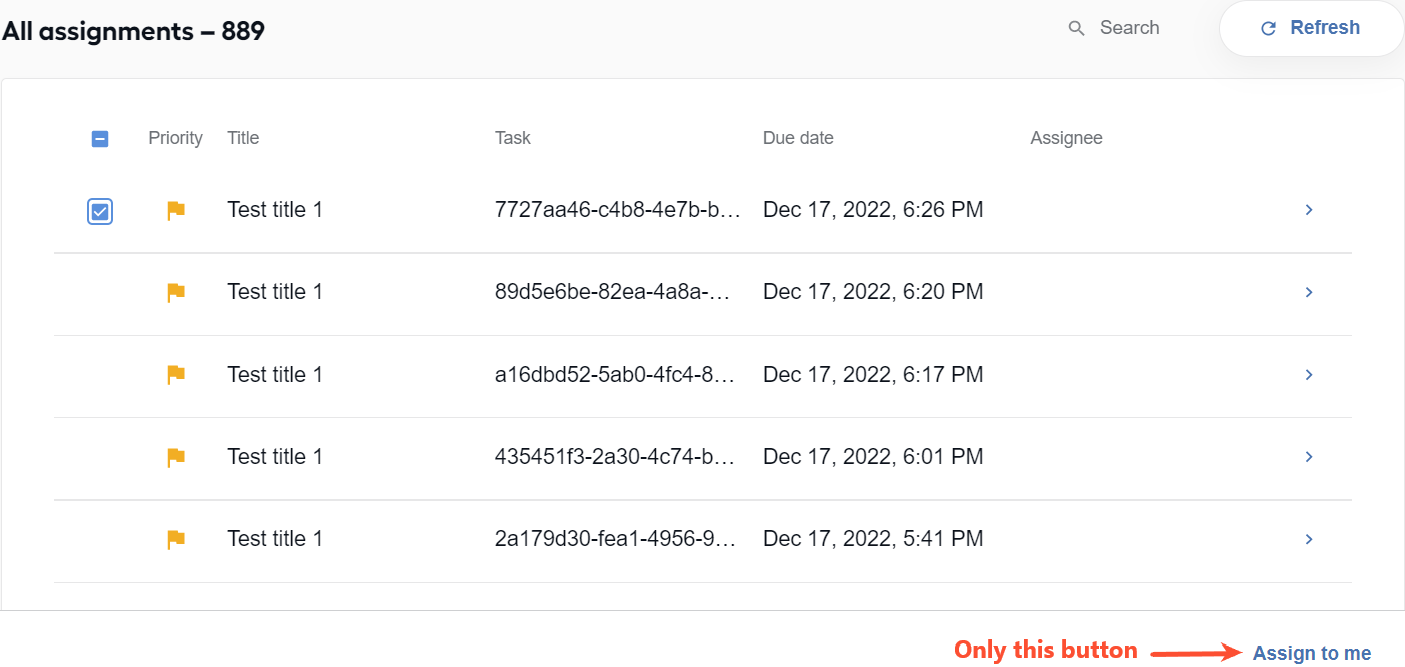Sort by the Due date column header
The height and width of the screenshot is (667, 1405).
[x=798, y=138]
